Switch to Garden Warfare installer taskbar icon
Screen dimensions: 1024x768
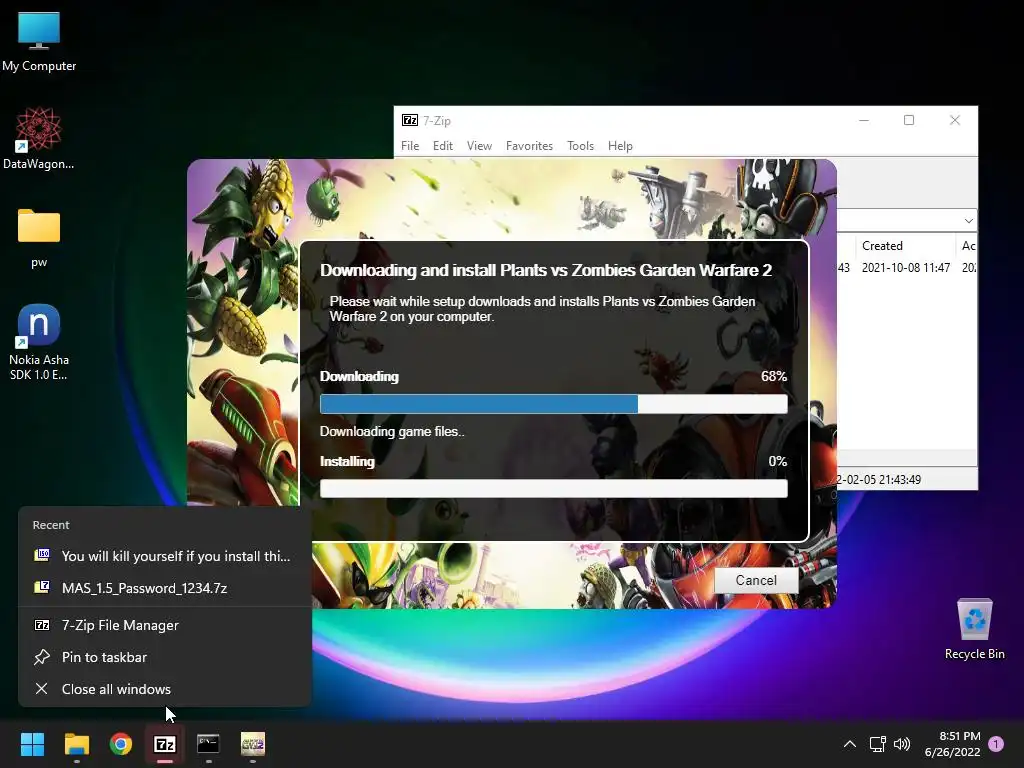tap(253, 744)
